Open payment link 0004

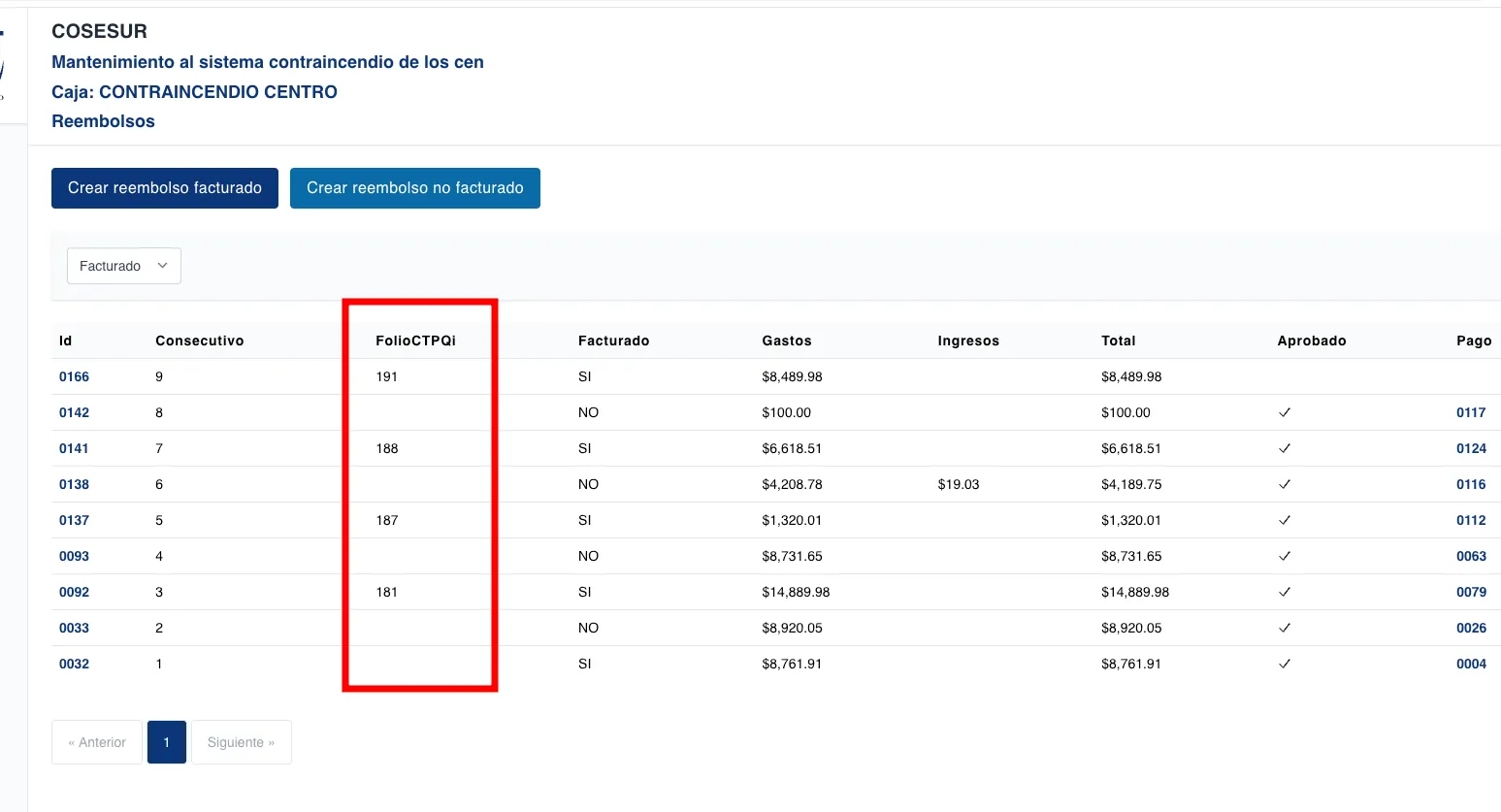[x=1470, y=664]
